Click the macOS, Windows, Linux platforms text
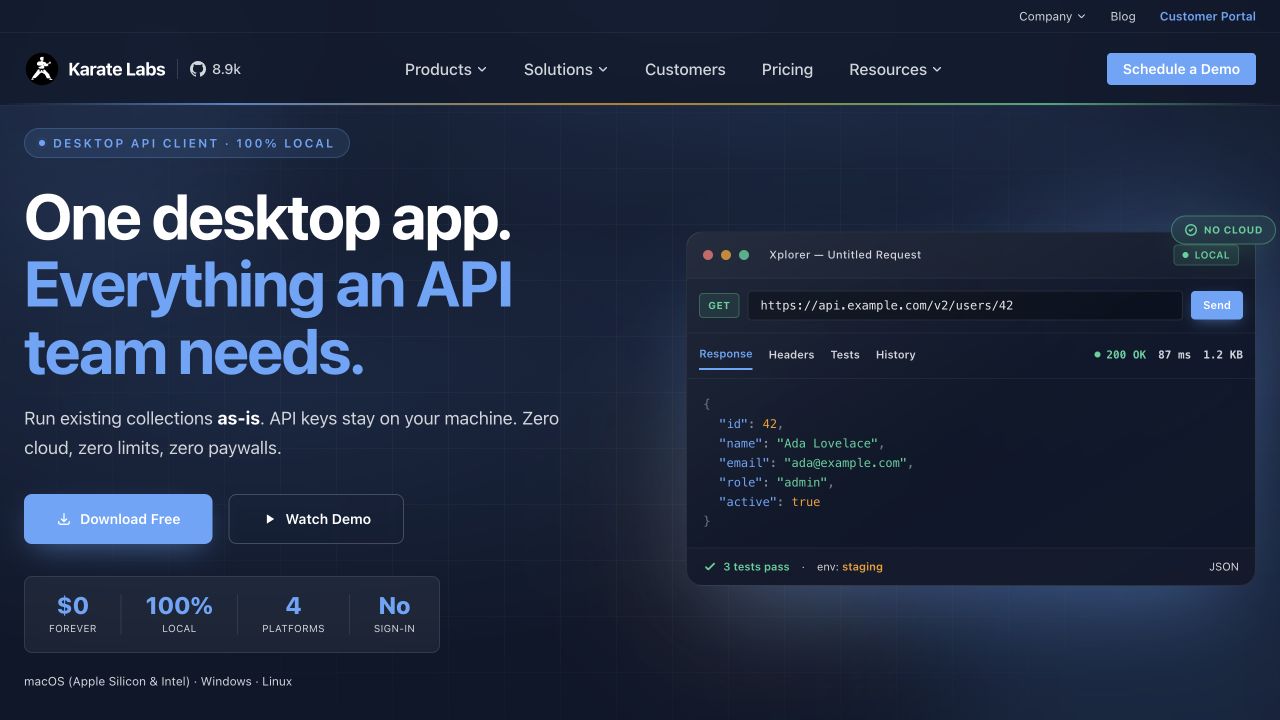 158,681
